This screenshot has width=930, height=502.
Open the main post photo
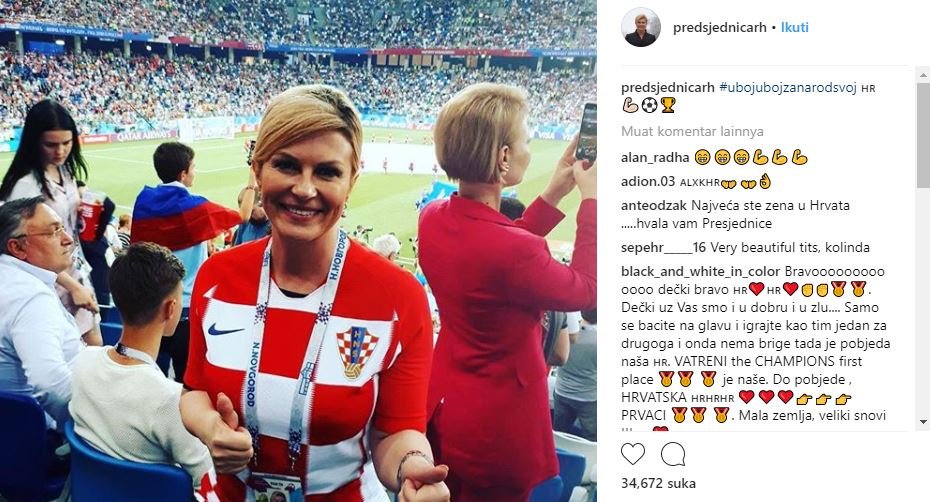coord(298,251)
